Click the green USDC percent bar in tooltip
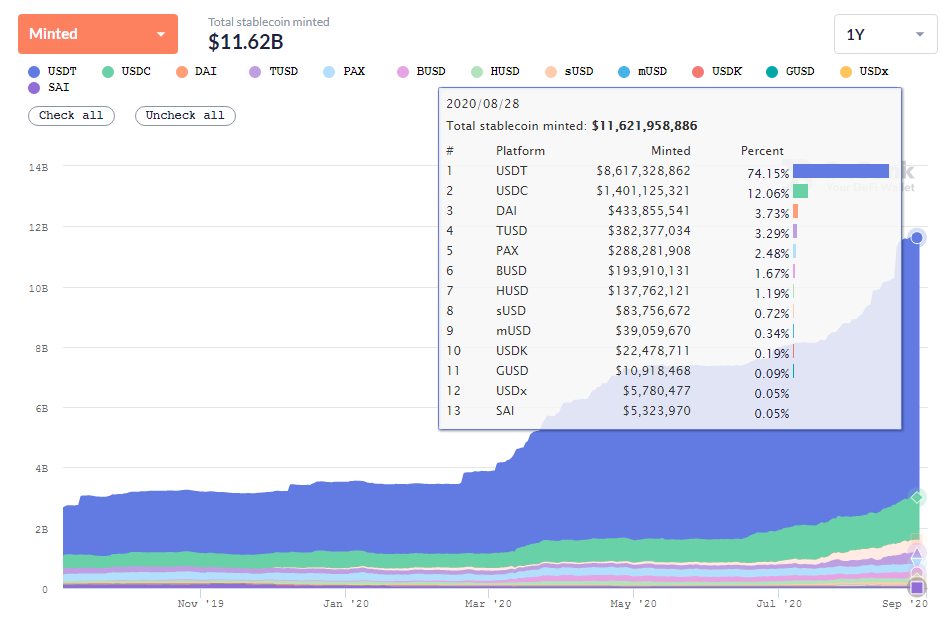Image resolution: width=949 pixels, height=629 pixels. [x=800, y=191]
